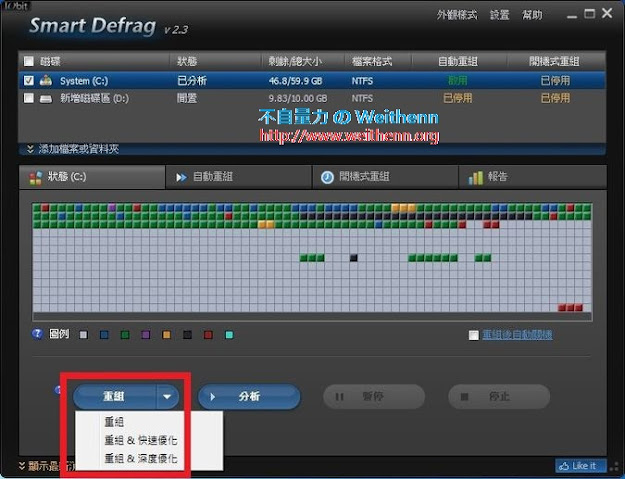Click the white free-space legend swatch
The image size is (625, 479).
point(83,335)
